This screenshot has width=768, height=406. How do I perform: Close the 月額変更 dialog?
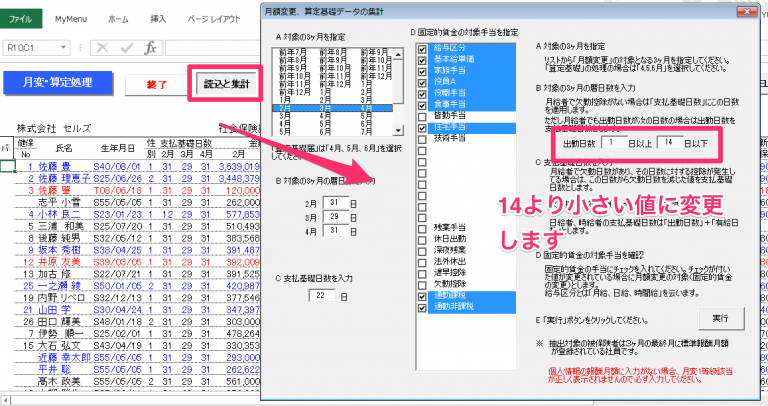[746, 11]
